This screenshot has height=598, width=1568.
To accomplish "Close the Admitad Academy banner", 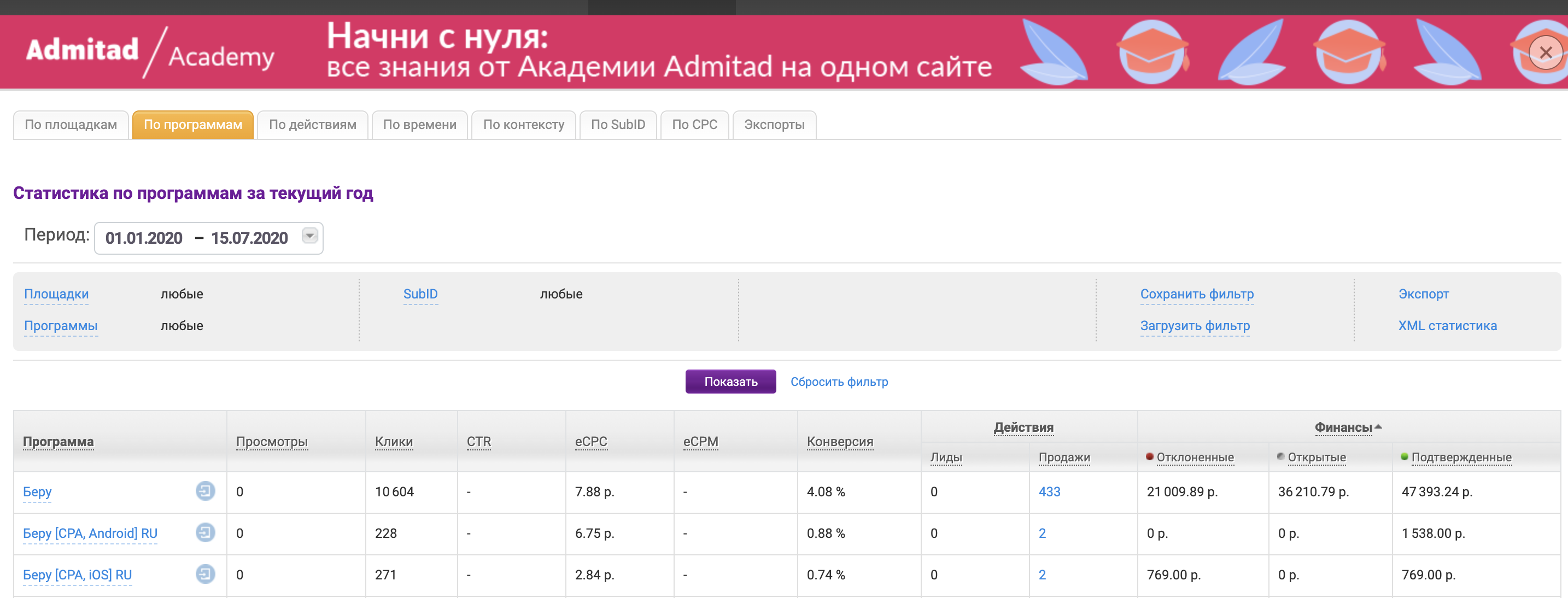I will coord(1545,53).
